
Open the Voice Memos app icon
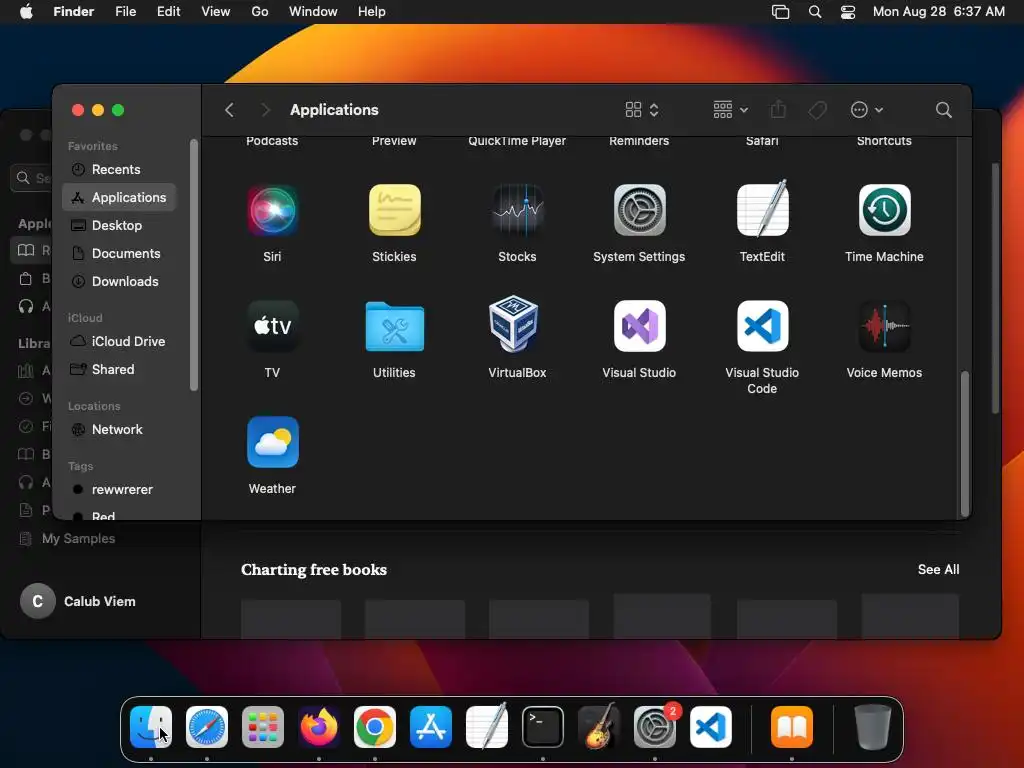pyautogui.click(x=884, y=326)
